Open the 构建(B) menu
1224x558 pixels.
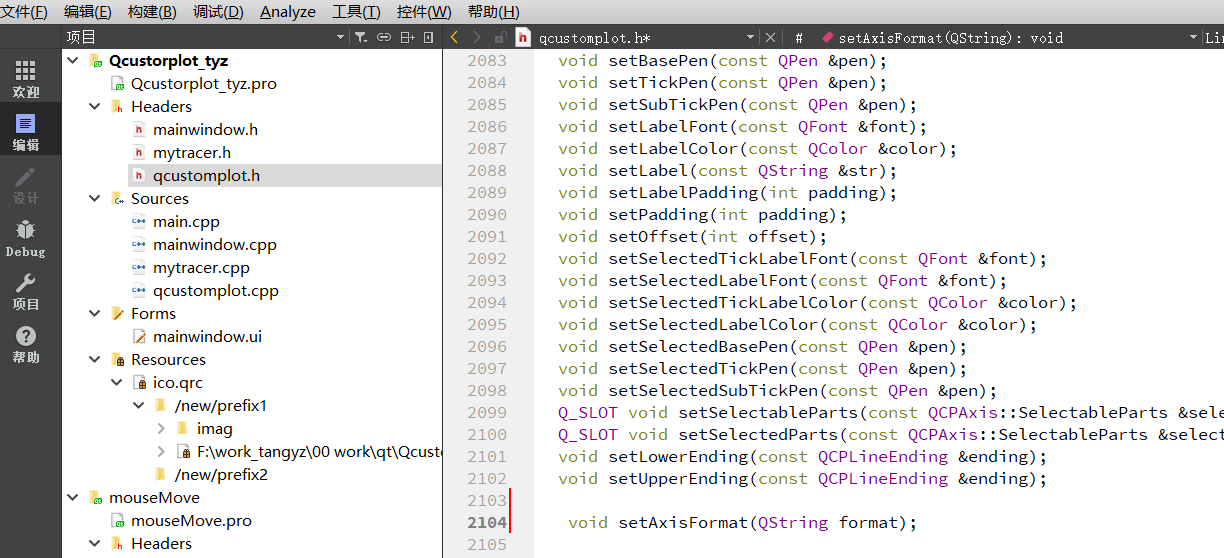[152, 12]
